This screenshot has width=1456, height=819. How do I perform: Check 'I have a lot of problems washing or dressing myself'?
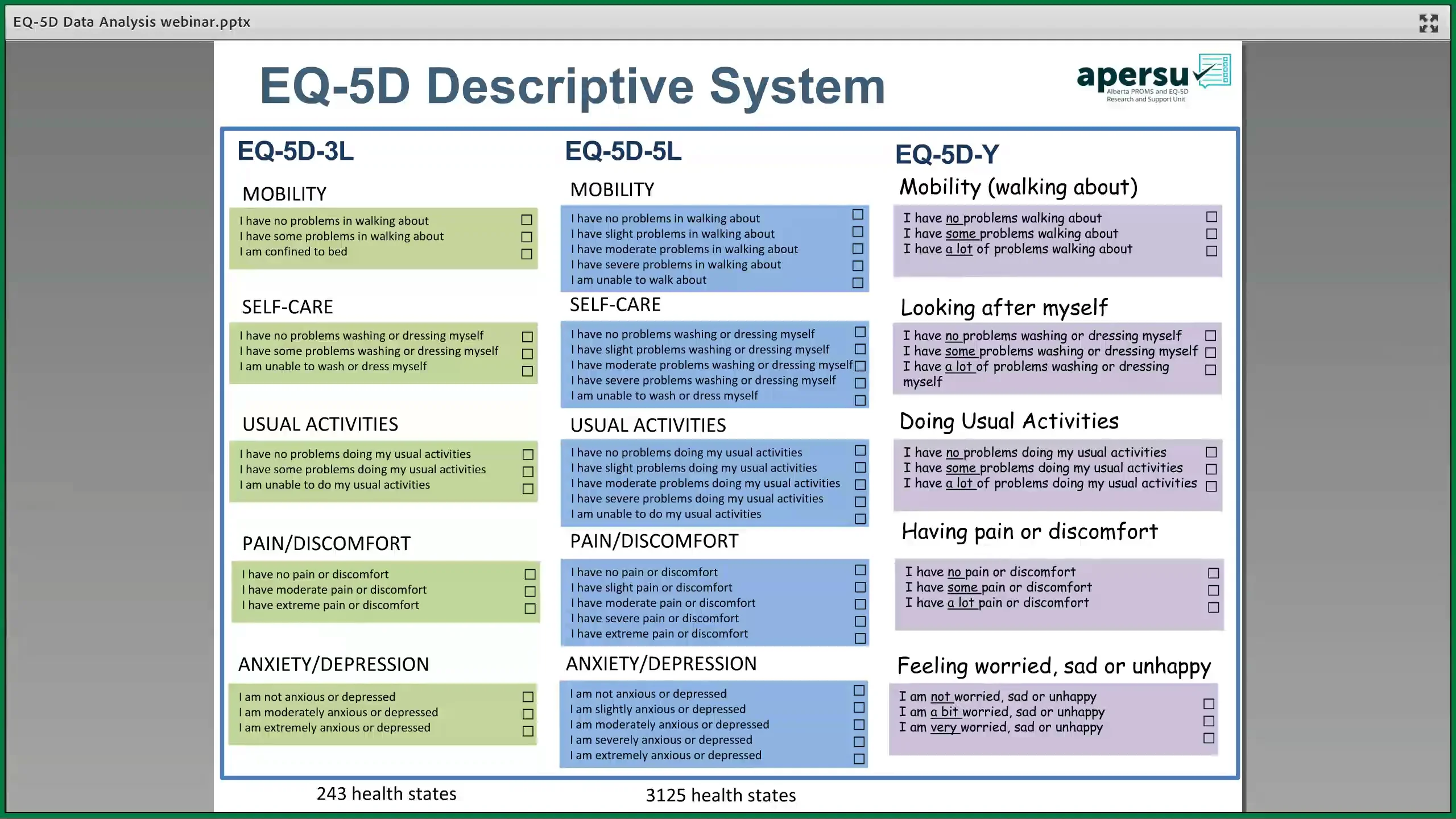tap(1210, 370)
